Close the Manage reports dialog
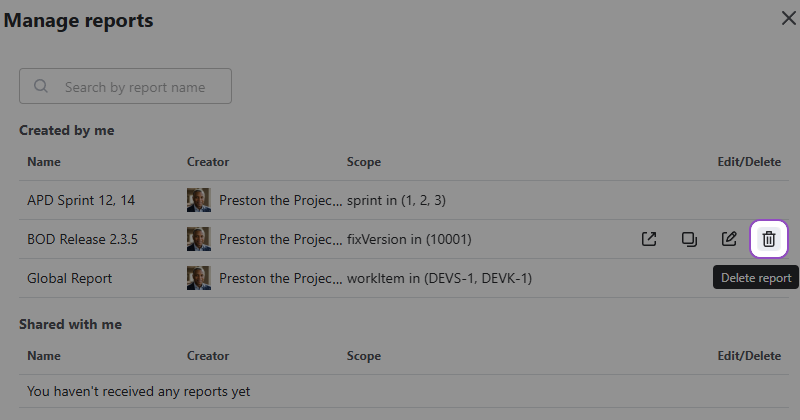 tap(788, 17)
